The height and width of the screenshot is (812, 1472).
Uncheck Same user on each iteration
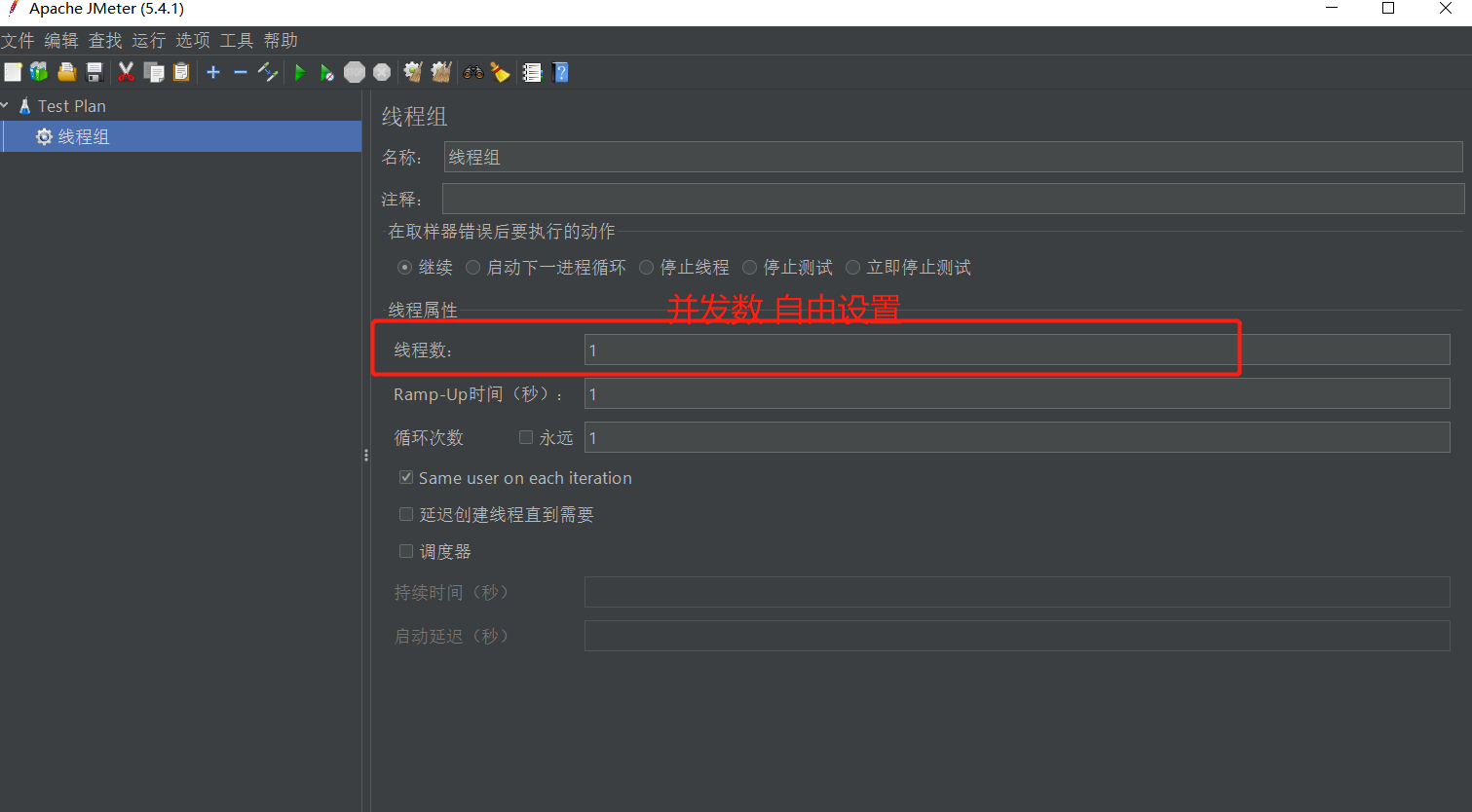406,477
